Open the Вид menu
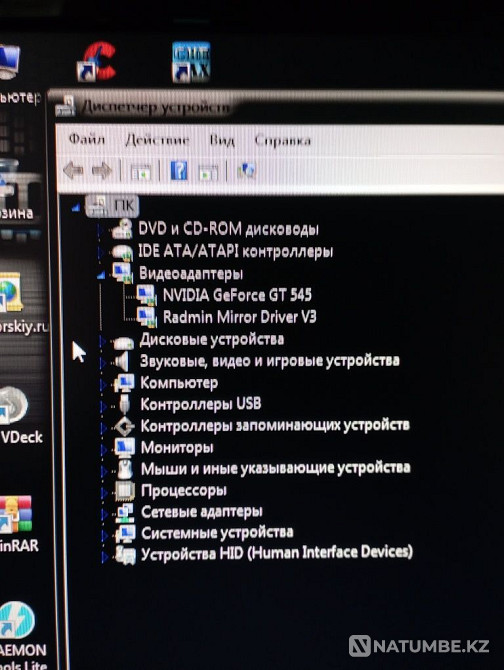Image resolution: width=504 pixels, height=670 pixels. click(222, 140)
